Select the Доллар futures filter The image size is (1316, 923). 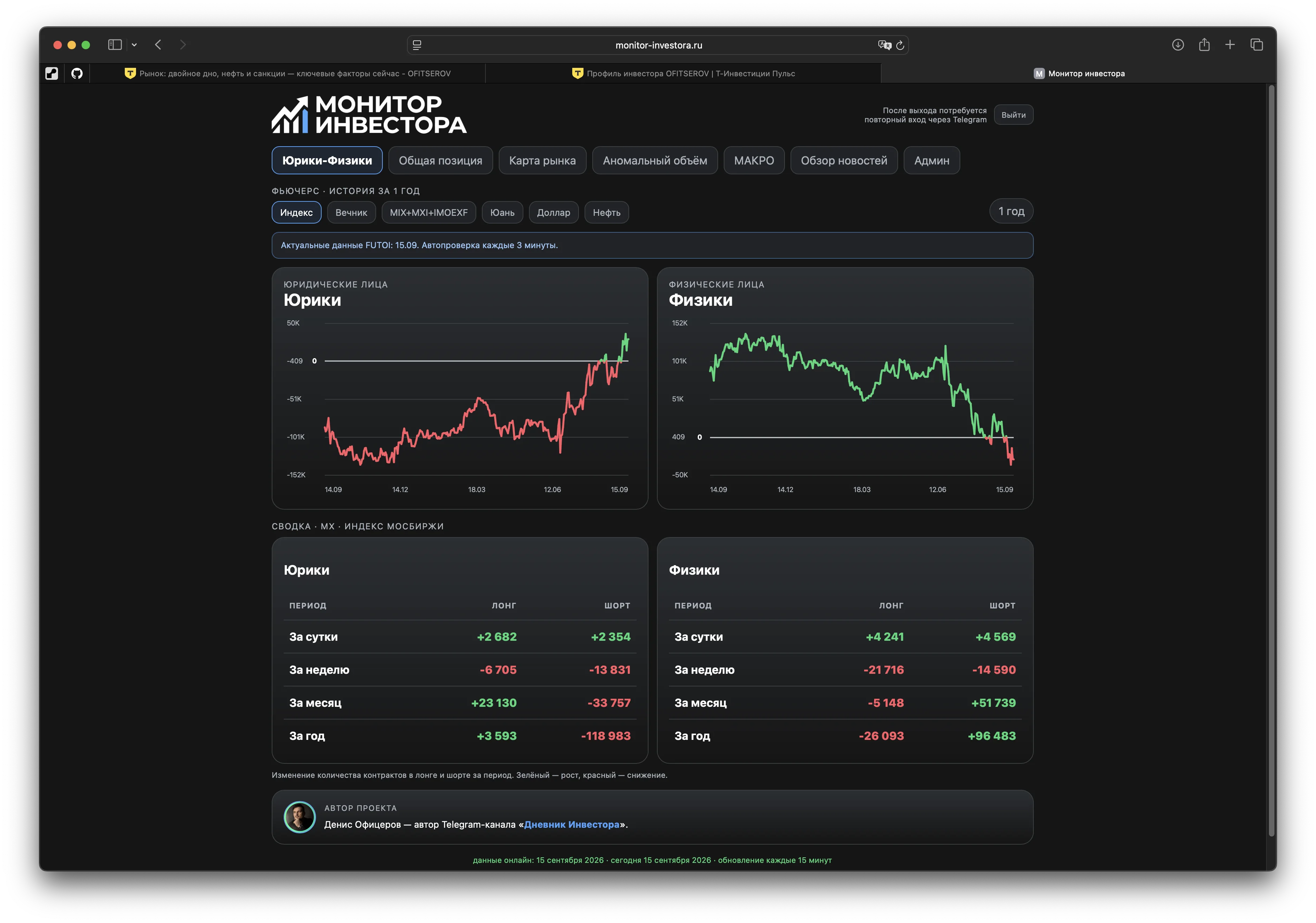553,213
